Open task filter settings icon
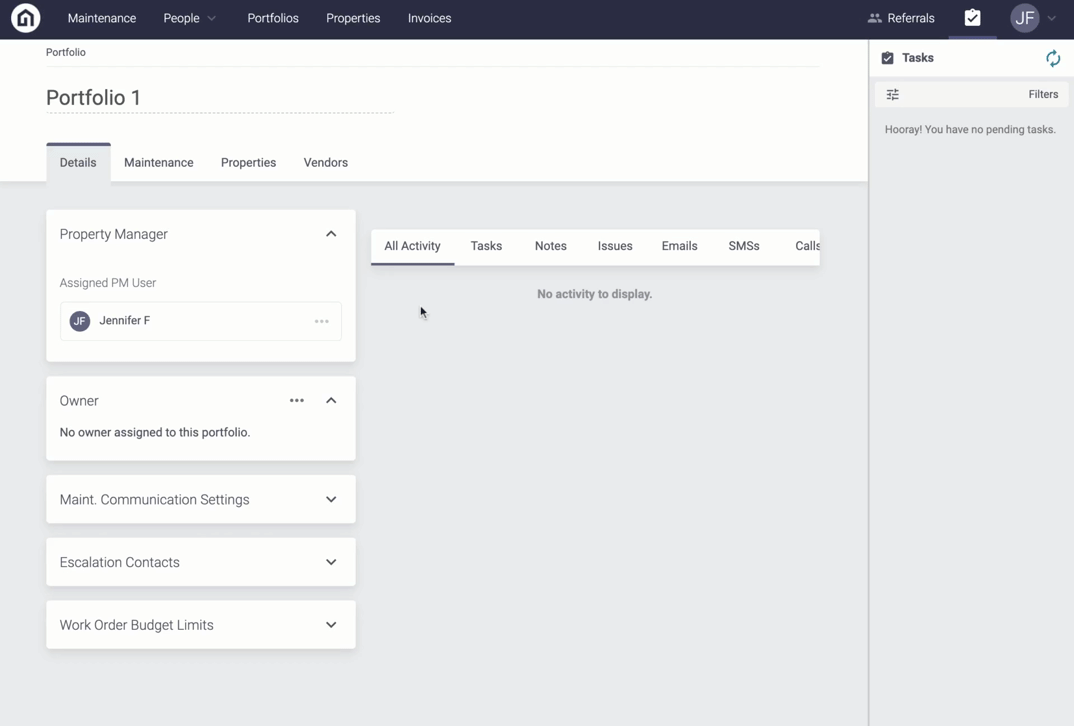1074x726 pixels. (x=893, y=95)
